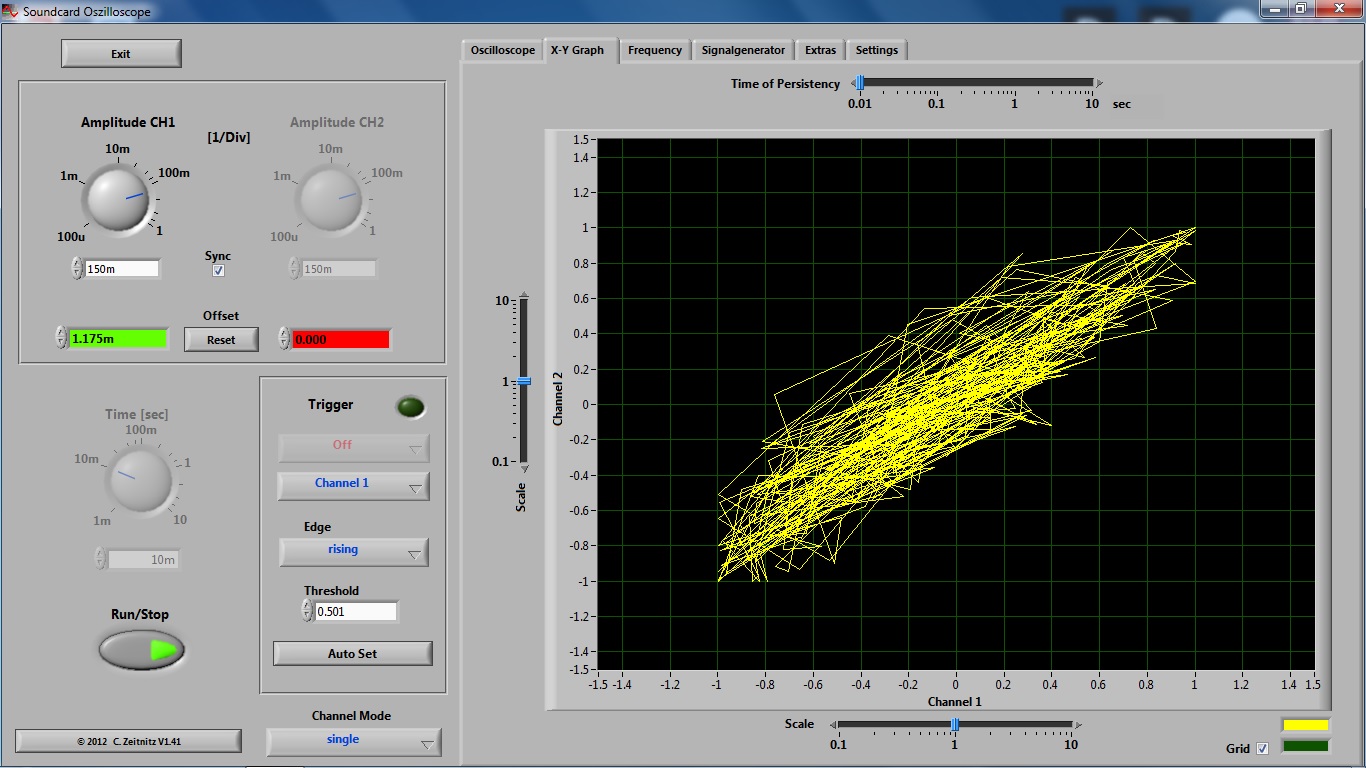This screenshot has height=768, width=1366.
Task: Click the Trigger LED indicator
Action: 410,407
